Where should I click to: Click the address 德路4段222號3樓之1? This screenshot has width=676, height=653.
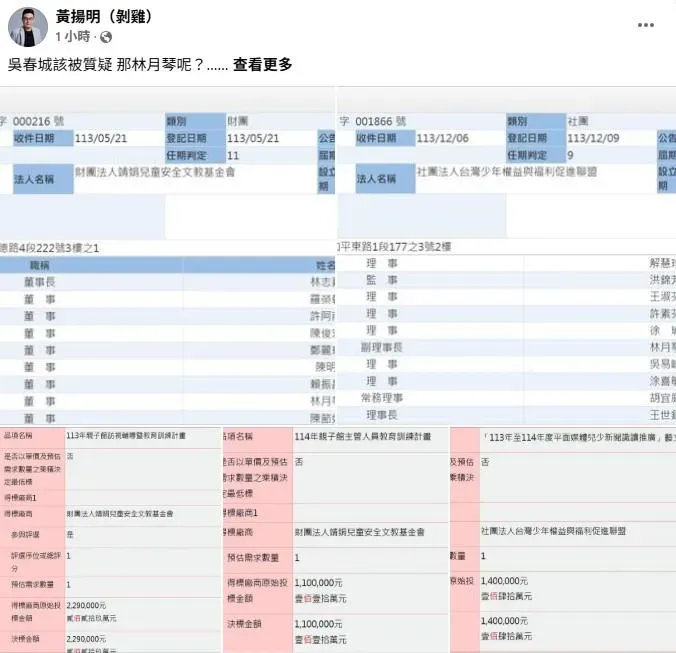point(50,248)
